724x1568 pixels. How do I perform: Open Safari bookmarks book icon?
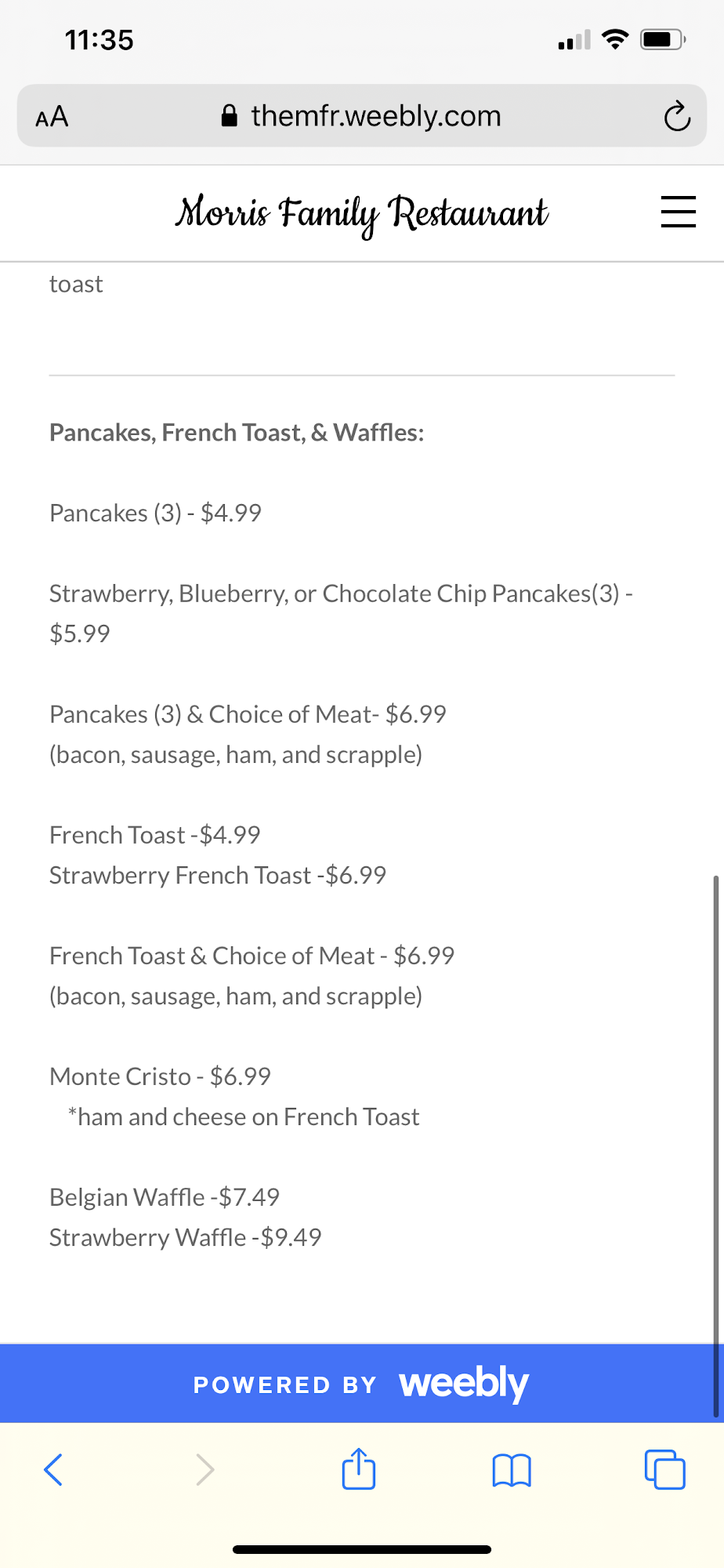tap(512, 1470)
